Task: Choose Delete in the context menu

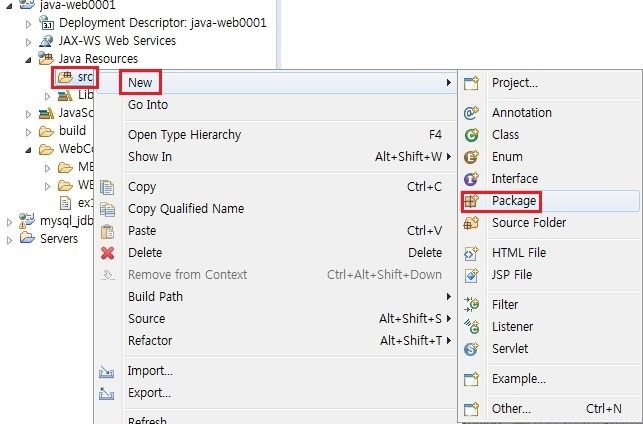Action: [x=275, y=253]
